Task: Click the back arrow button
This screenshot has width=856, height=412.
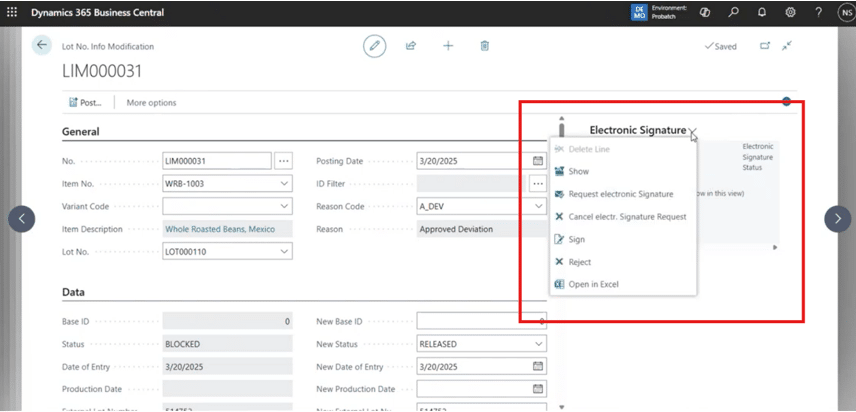Action: 42,45
